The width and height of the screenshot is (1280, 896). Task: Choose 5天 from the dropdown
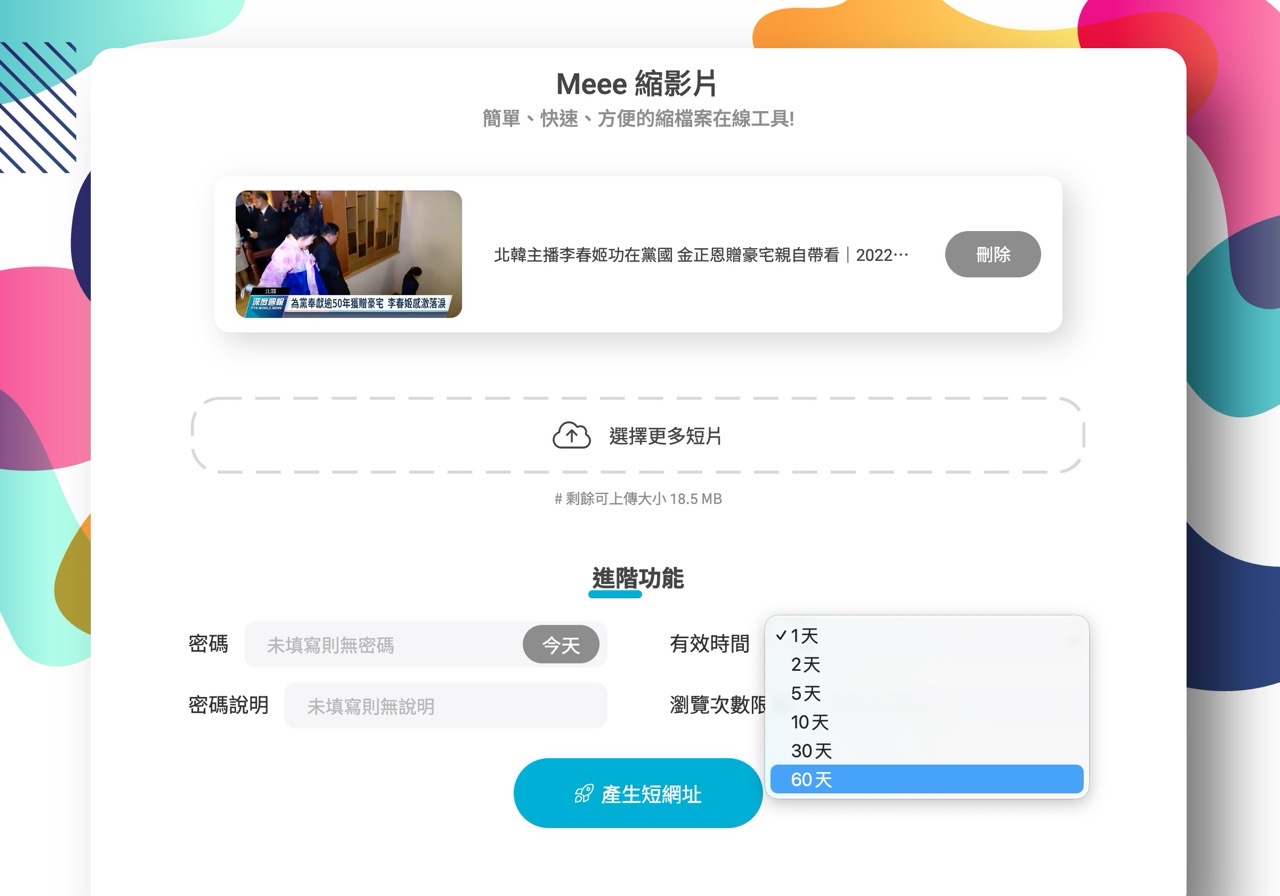[806, 693]
